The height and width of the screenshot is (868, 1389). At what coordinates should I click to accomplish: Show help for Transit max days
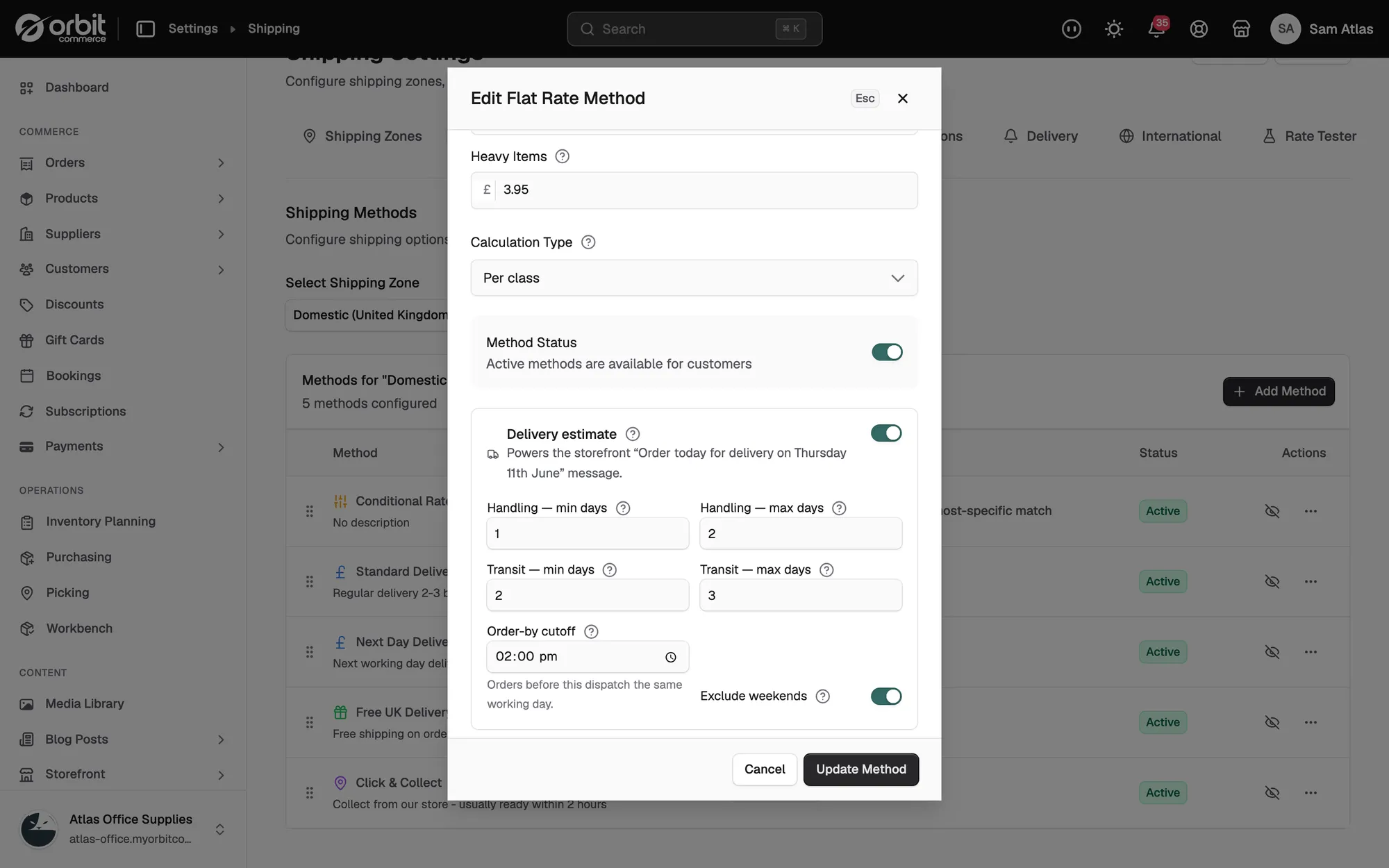point(826,570)
